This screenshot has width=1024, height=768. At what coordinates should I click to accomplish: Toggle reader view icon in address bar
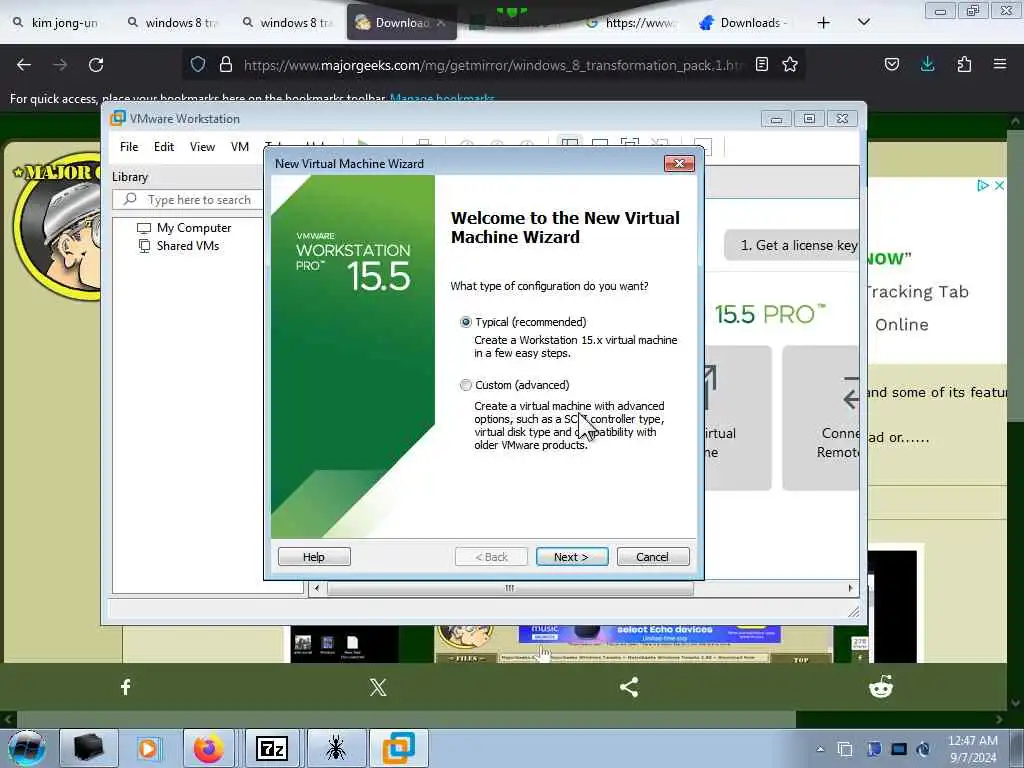tap(761, 64)
